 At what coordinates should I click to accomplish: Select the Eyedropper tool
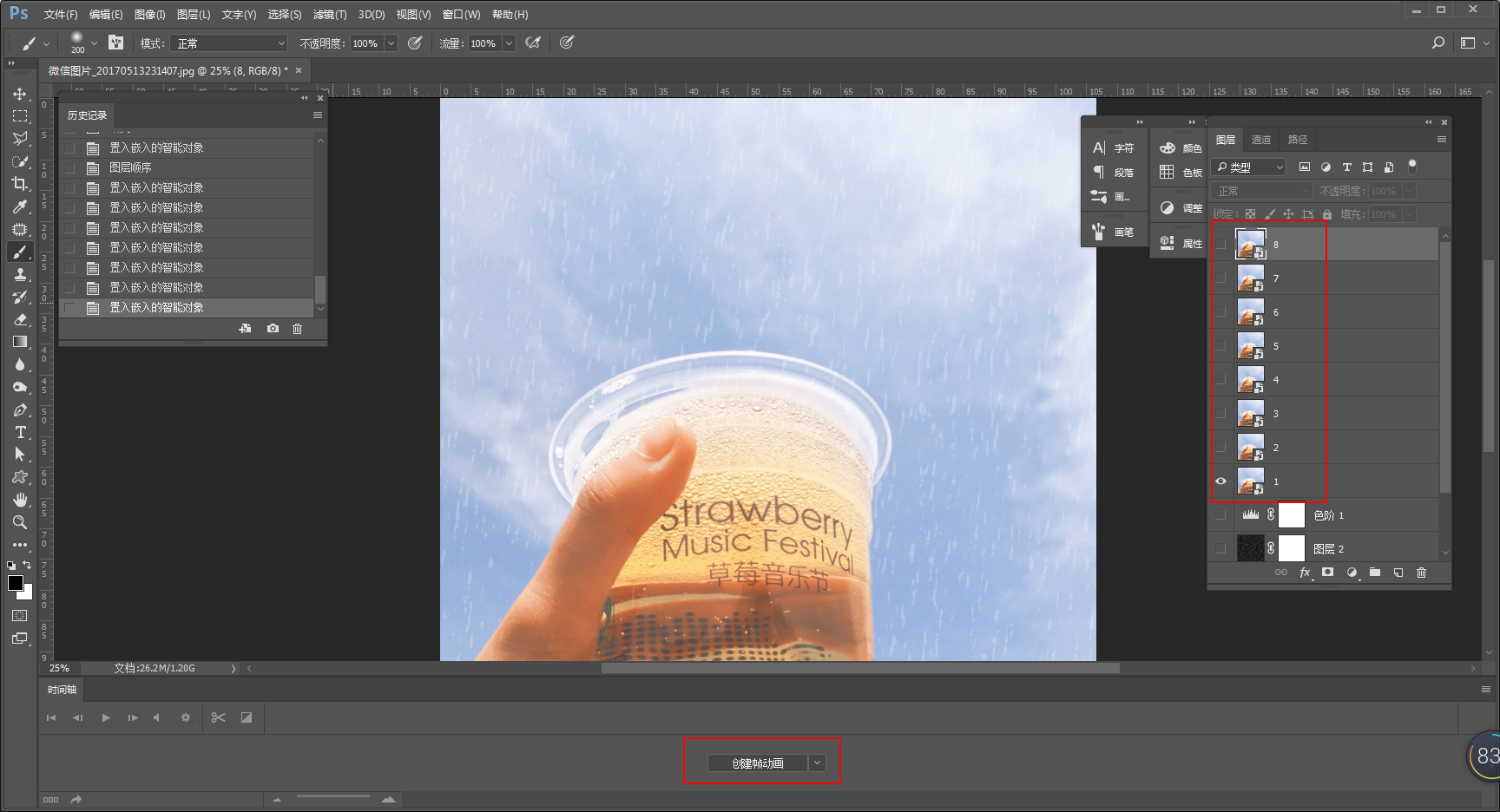pos(20,206)
